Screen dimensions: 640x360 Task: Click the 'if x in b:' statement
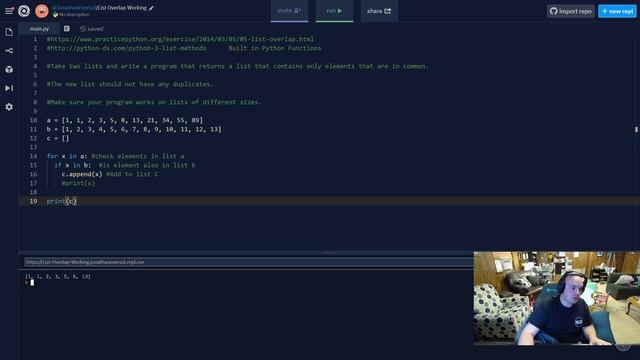point(73,165)
